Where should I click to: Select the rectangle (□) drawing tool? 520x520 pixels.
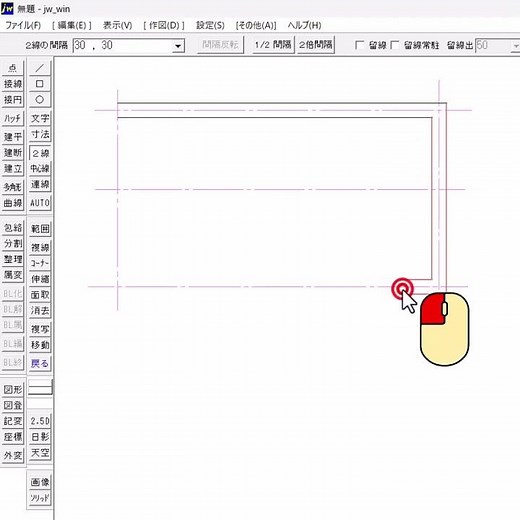click(40, 84)
